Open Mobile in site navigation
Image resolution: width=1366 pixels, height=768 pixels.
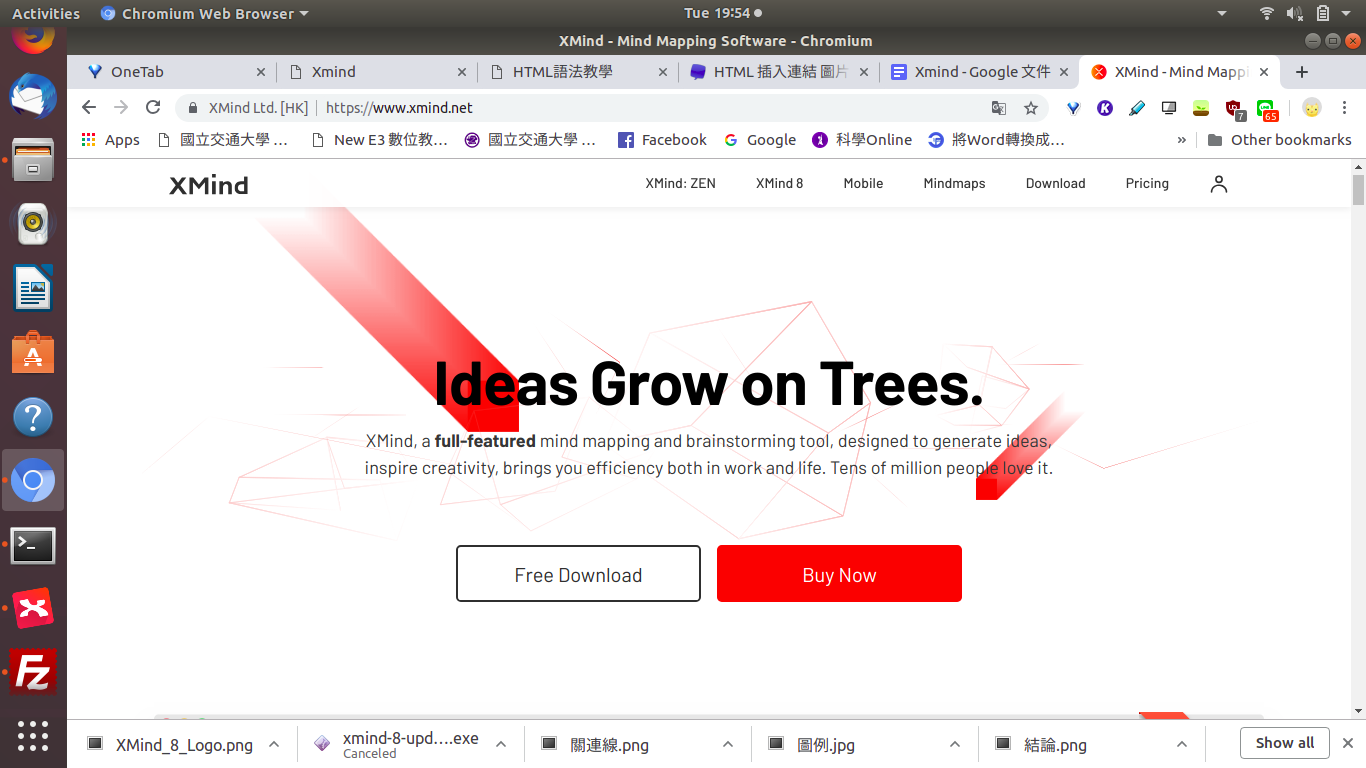tap(863, 184)
